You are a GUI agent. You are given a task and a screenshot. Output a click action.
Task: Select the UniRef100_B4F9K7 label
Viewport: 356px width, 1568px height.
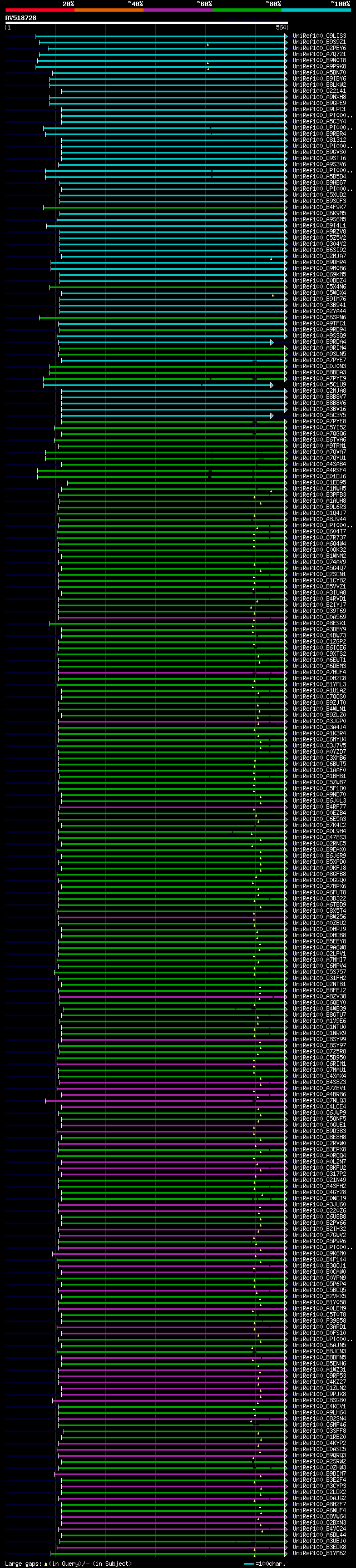pos(319,207)
